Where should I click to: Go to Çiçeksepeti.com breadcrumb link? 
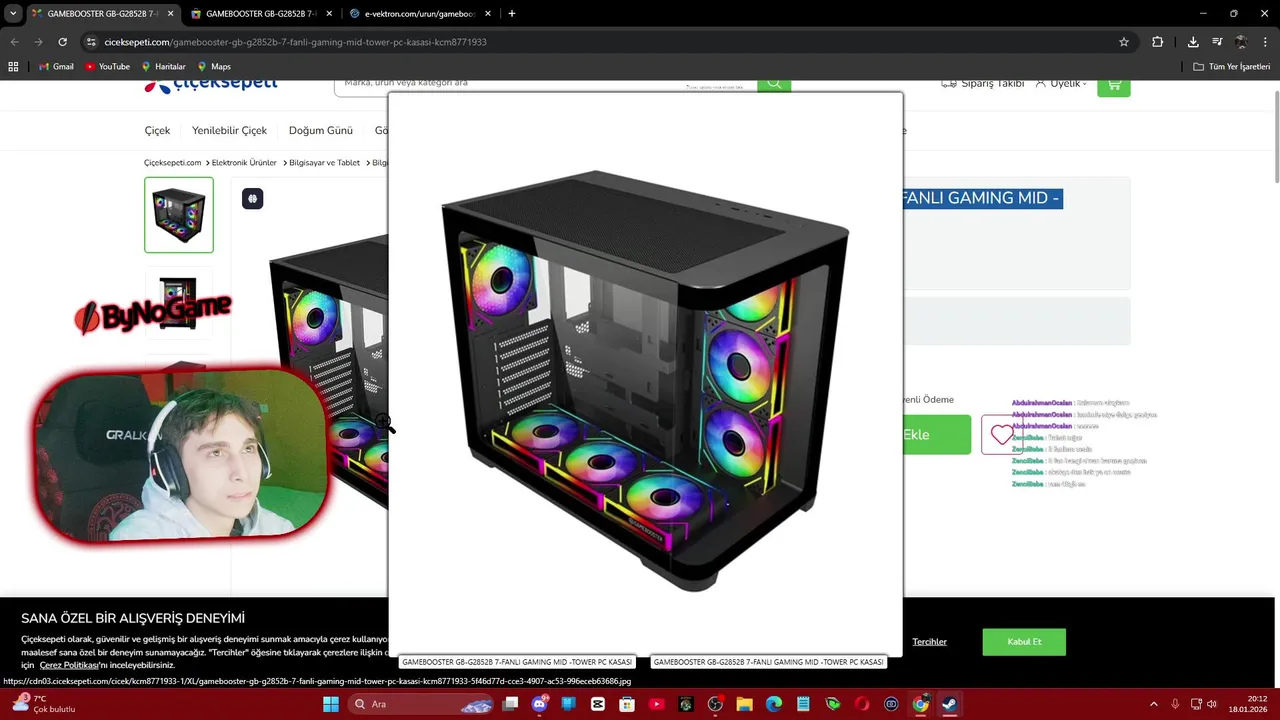(172, 163)
